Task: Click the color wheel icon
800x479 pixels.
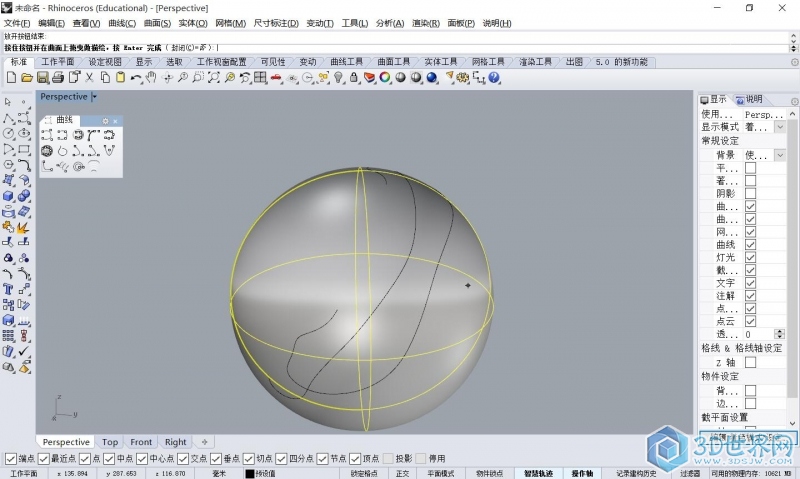Action: pos(385,78)
